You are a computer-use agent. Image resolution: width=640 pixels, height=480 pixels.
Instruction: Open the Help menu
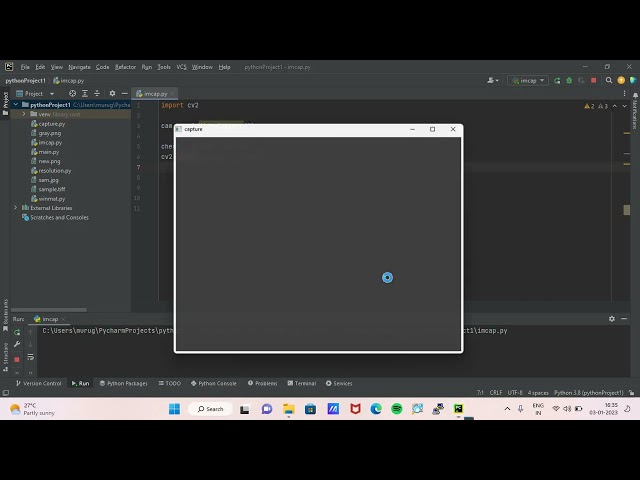(224, 67)
